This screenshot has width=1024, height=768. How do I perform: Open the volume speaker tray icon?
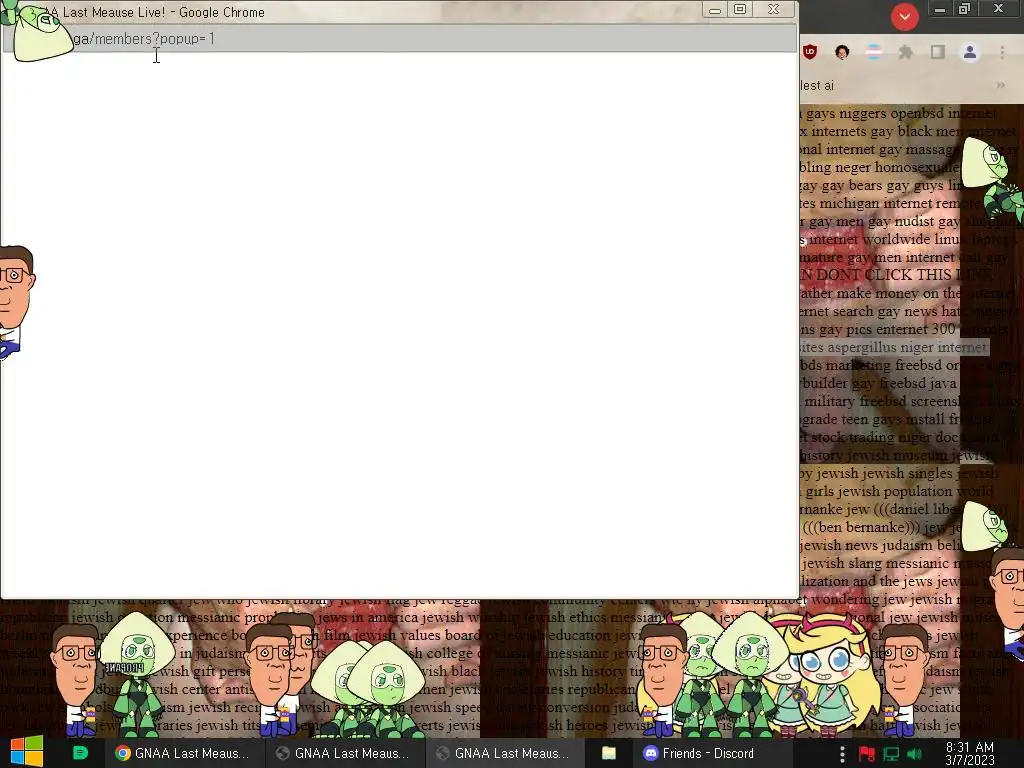point(915,755)
